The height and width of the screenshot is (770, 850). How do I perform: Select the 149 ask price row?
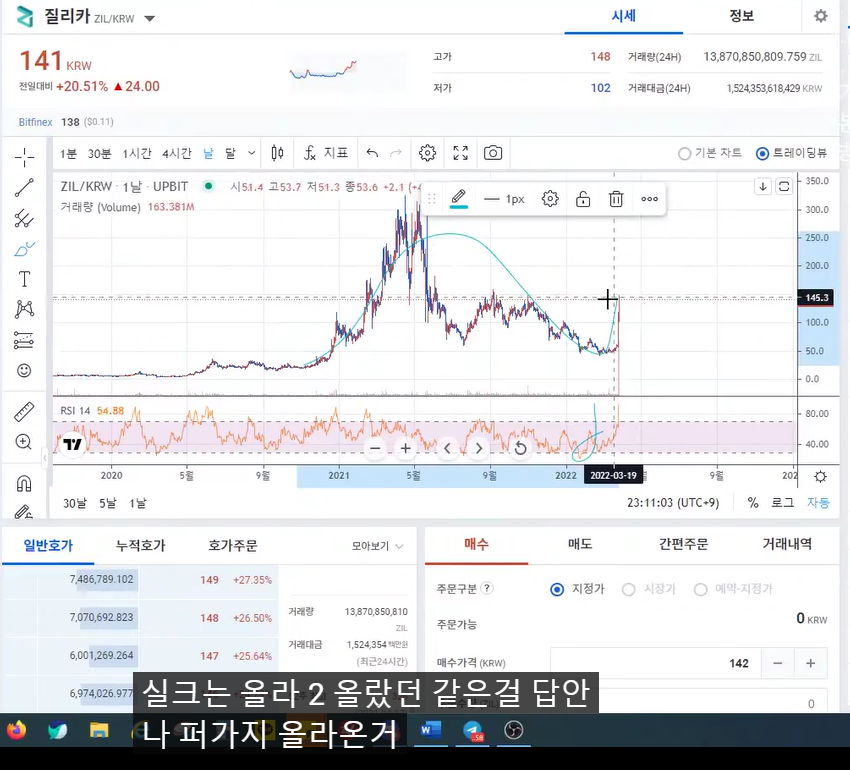[x=141, y=580]
